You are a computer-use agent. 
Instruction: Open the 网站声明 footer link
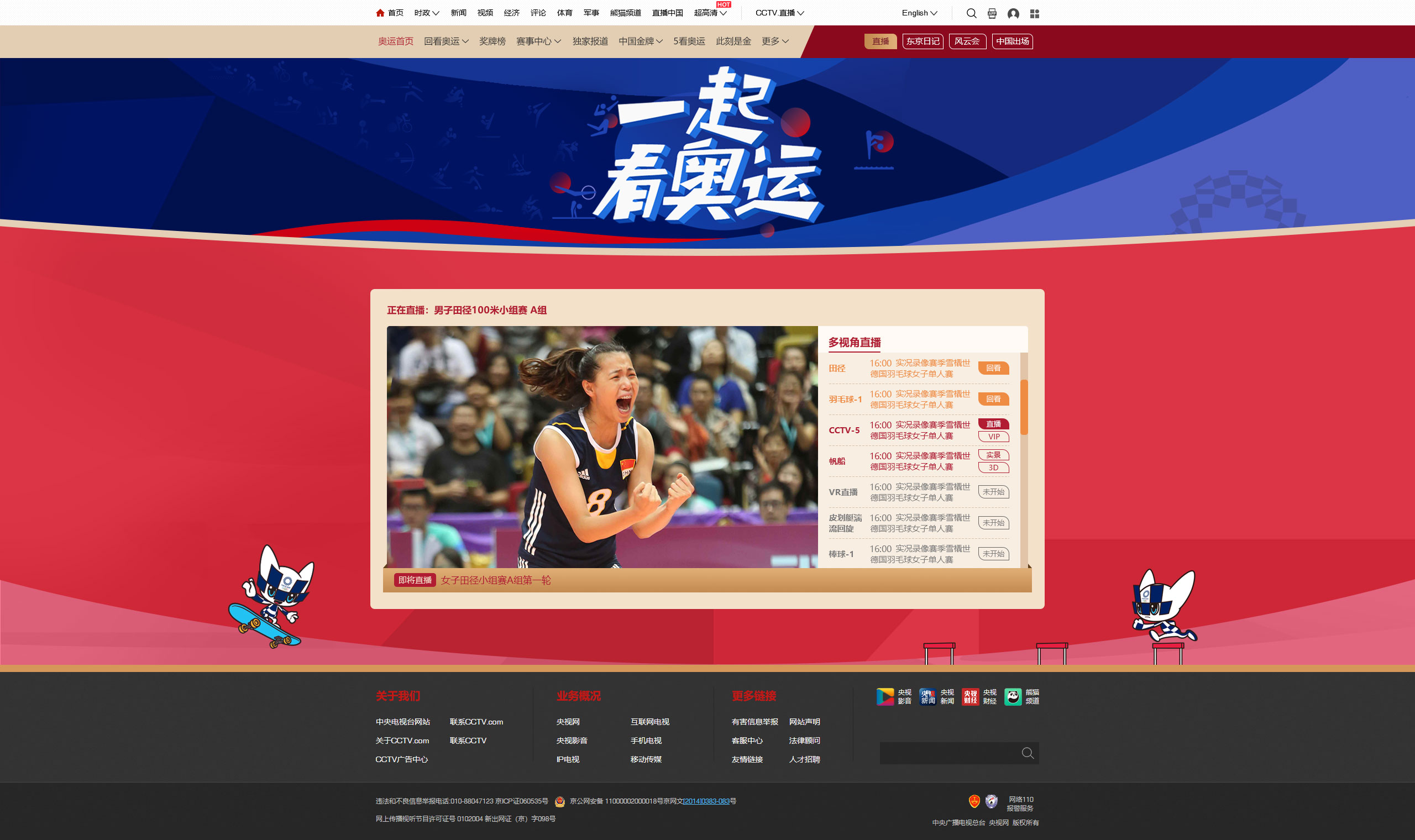tap(804, 722)
